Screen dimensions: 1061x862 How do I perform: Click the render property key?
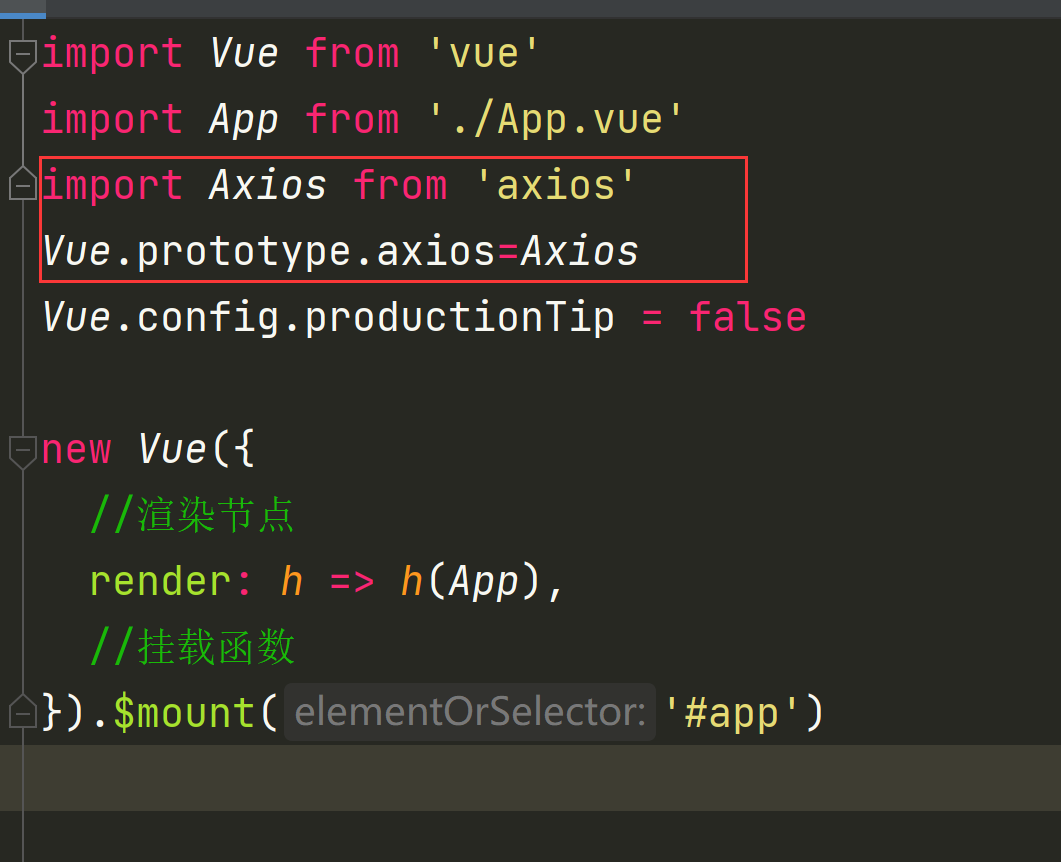pyautogui.click(x=160, y=581)
